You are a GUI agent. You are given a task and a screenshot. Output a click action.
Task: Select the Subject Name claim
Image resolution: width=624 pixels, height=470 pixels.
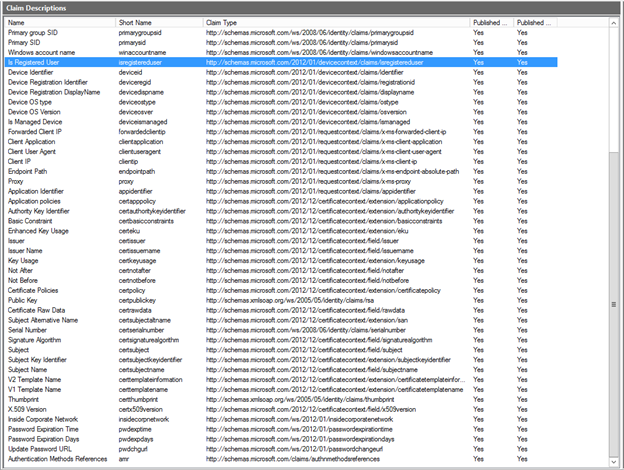pos(281,370)
